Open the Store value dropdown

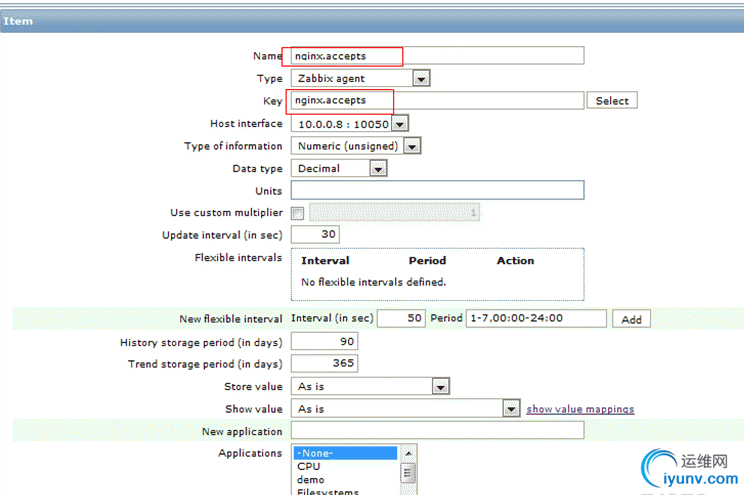[x=370, y=386]
